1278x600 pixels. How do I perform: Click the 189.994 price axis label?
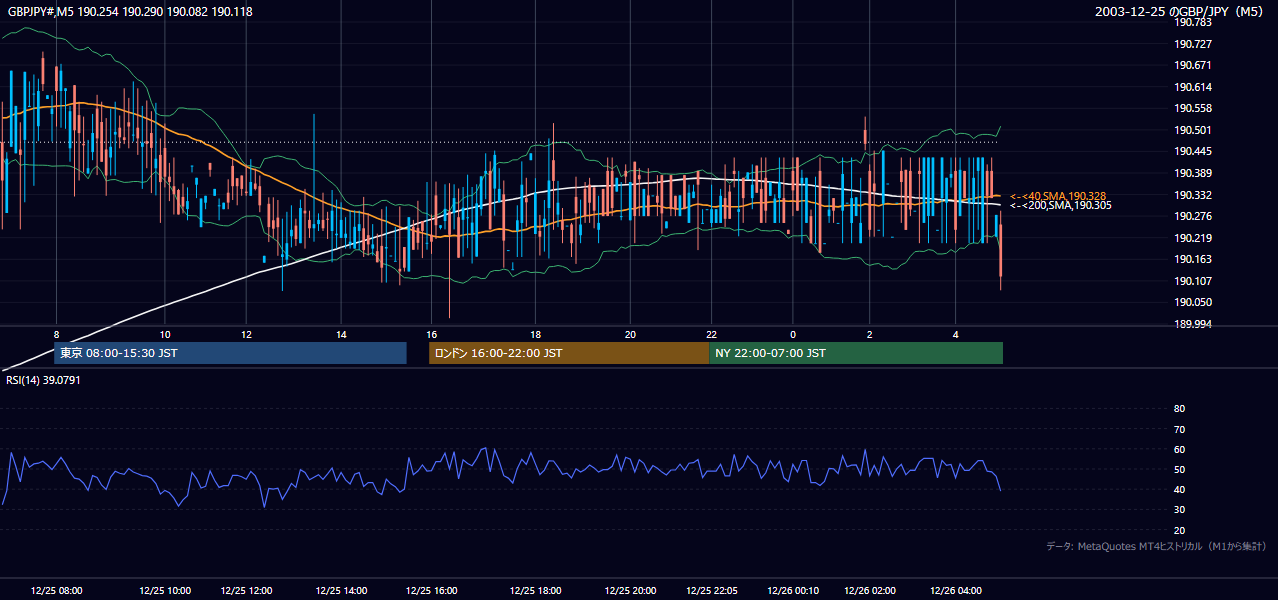click(x=1193, y=324)
